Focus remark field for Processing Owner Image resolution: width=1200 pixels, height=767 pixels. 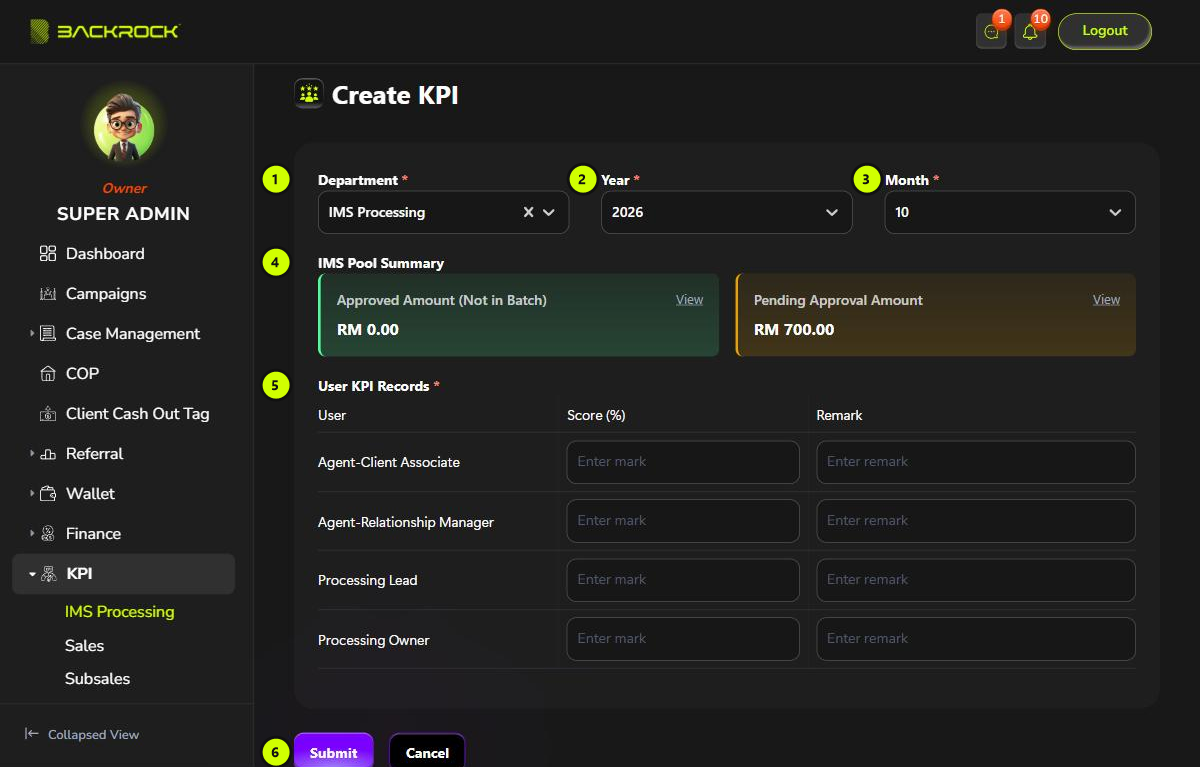tap(976, 639)
